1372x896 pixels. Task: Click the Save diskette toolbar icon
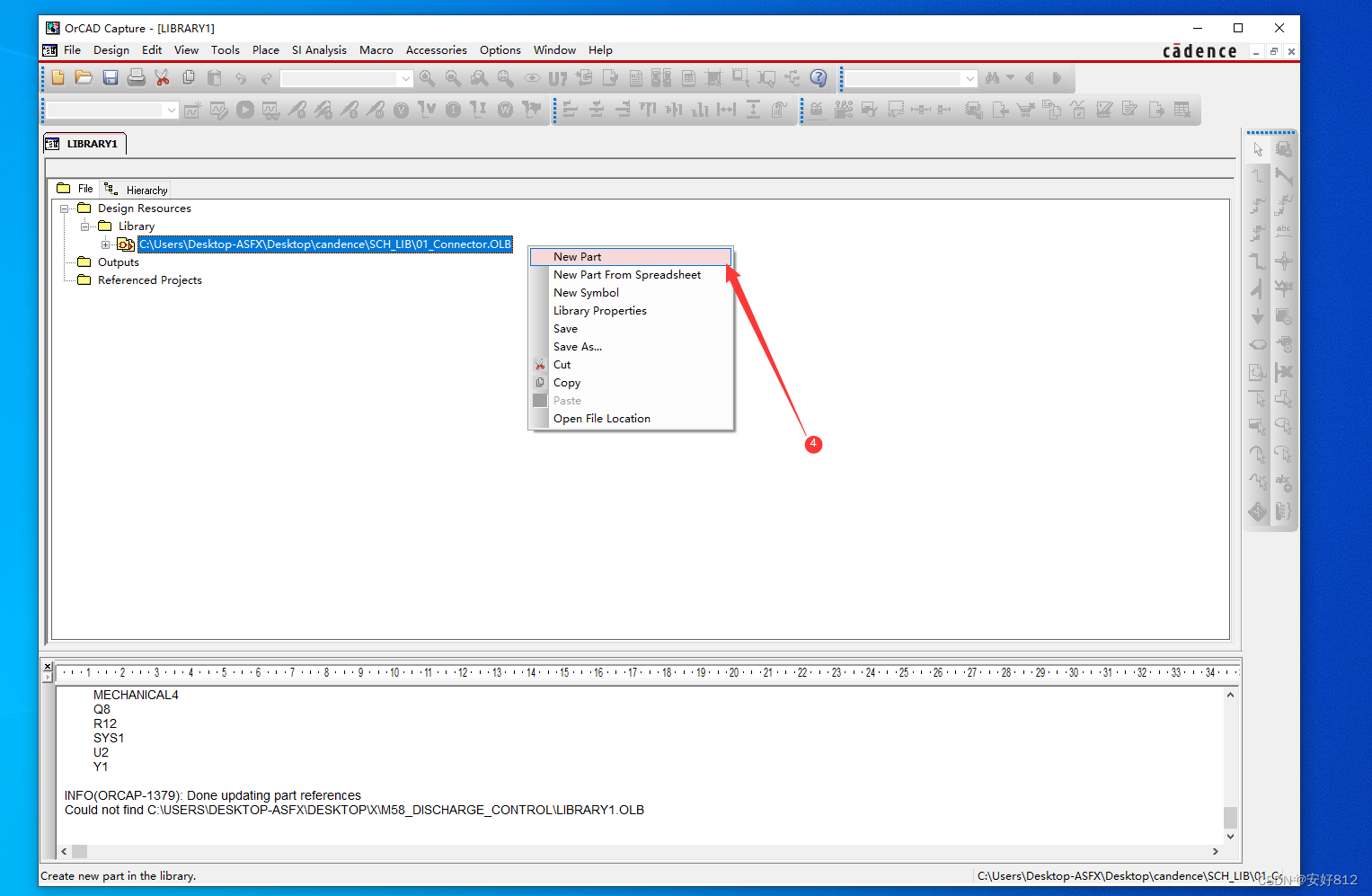[x=111, y=78]
